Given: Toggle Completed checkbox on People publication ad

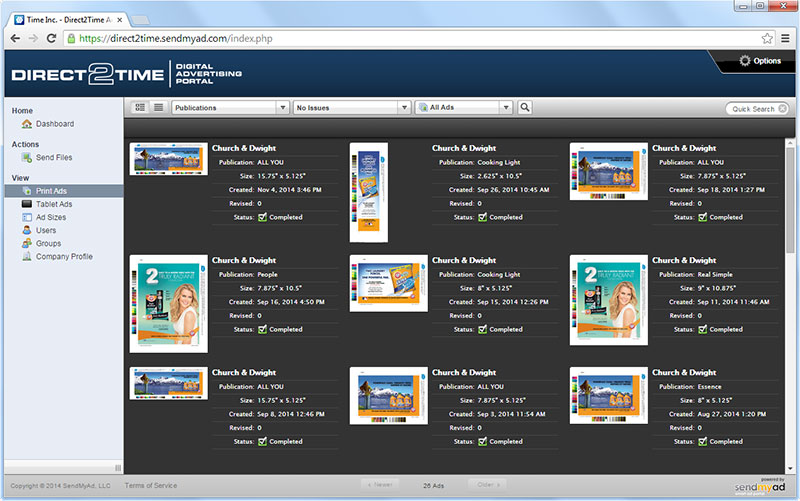Looking at the screenshot, I should pos(262,329).
